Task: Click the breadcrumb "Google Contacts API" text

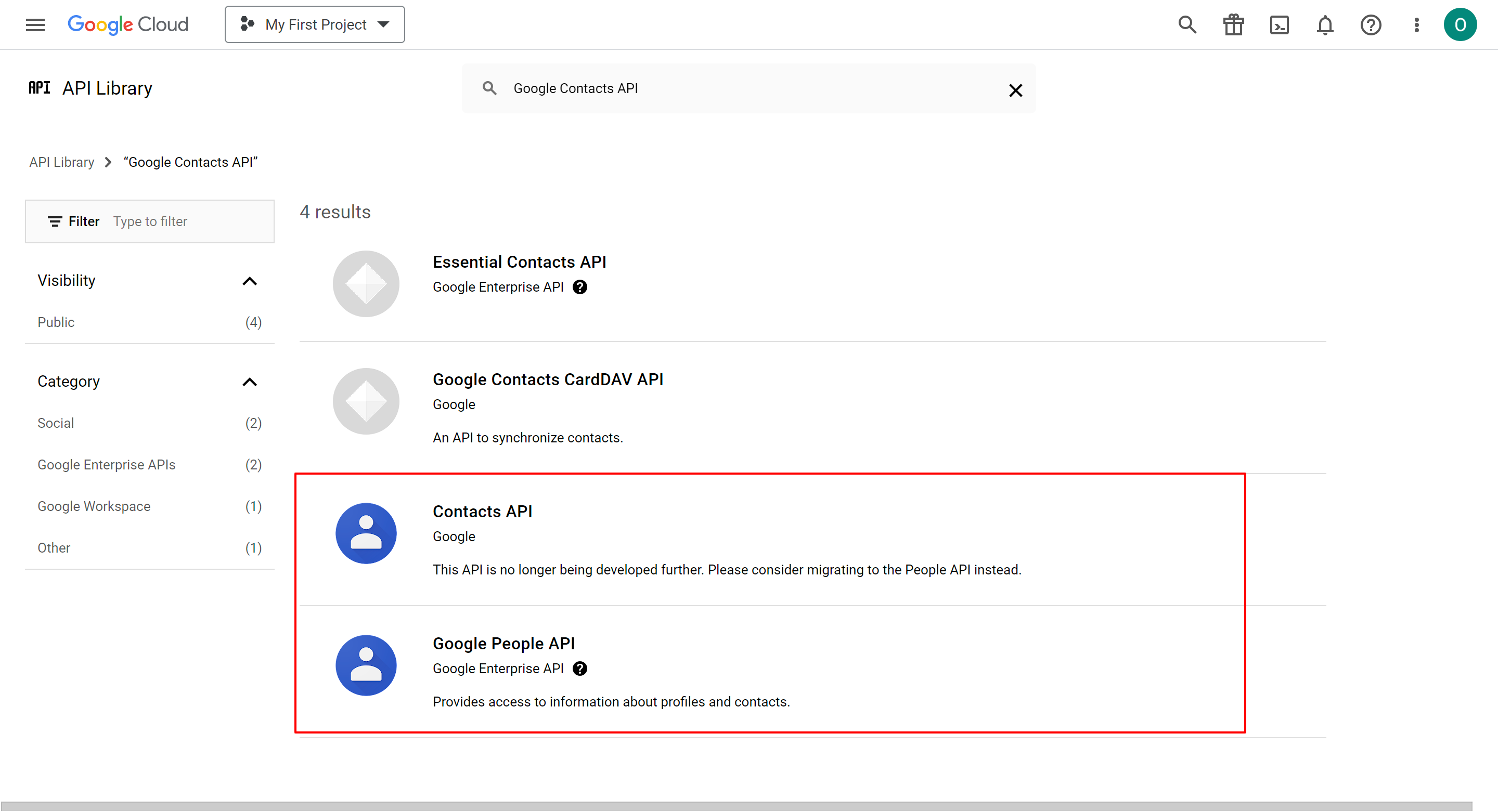Action: coord(191,162)
